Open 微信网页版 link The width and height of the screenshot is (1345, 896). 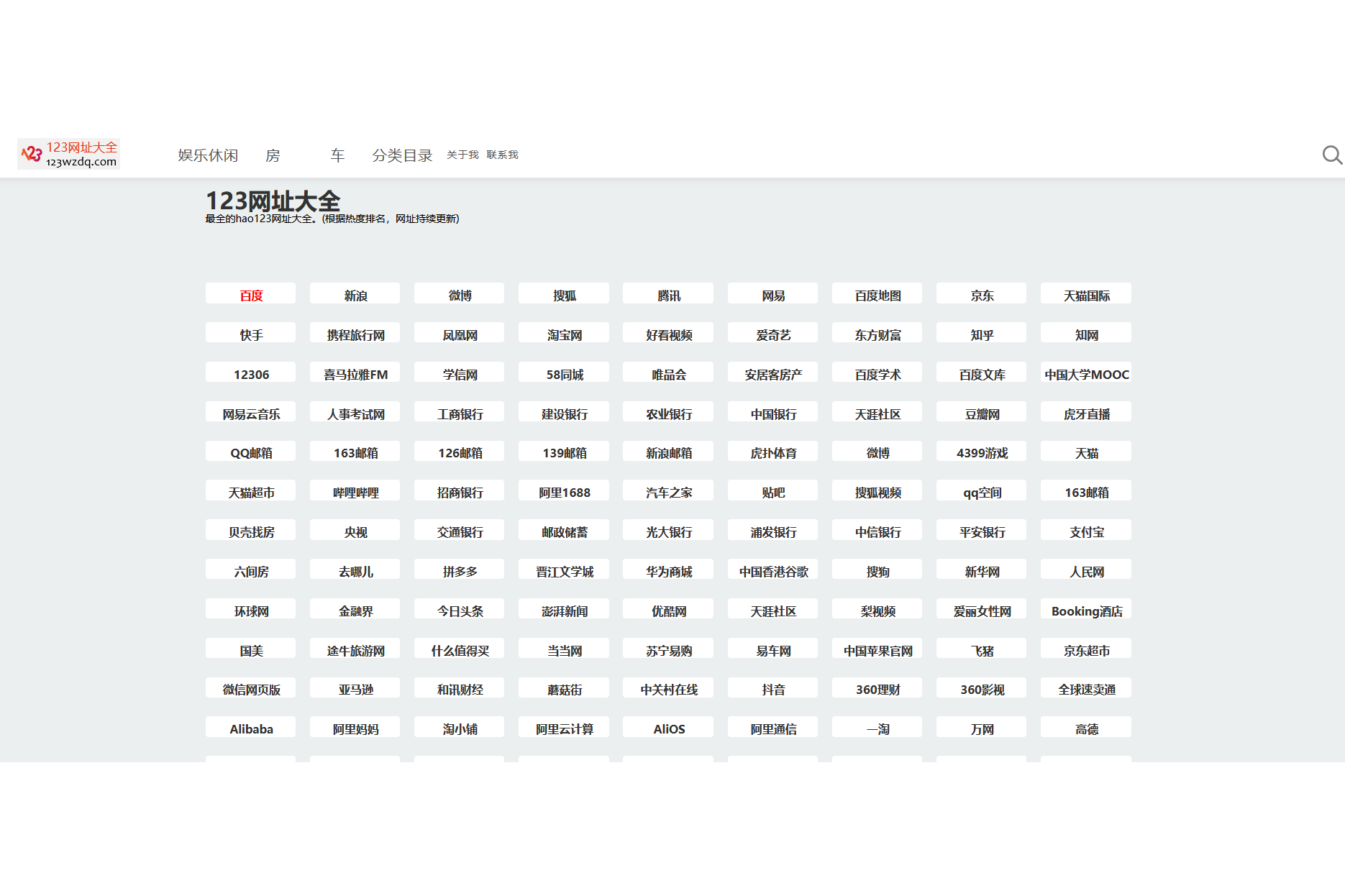tap(251, 689)
